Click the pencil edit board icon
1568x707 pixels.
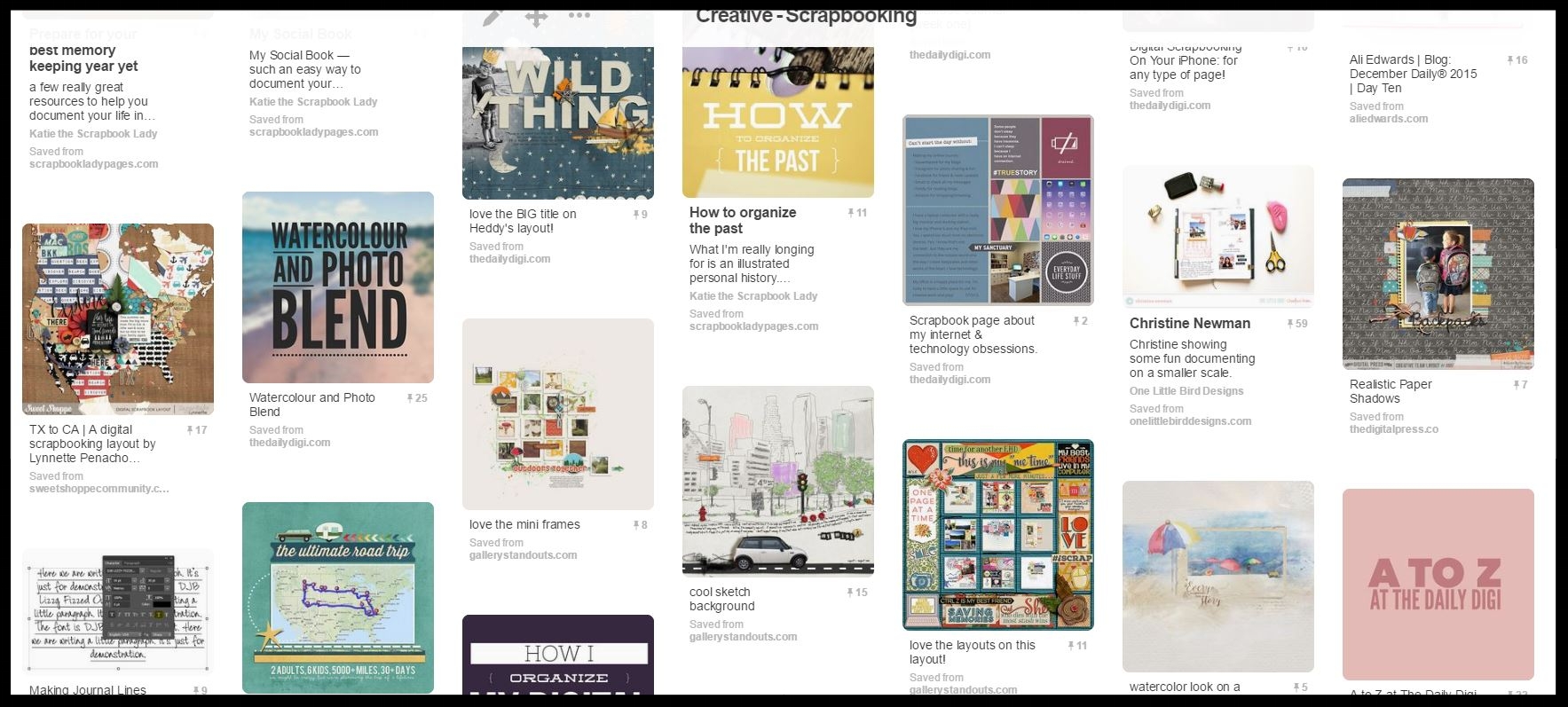[x=493, y=16]
